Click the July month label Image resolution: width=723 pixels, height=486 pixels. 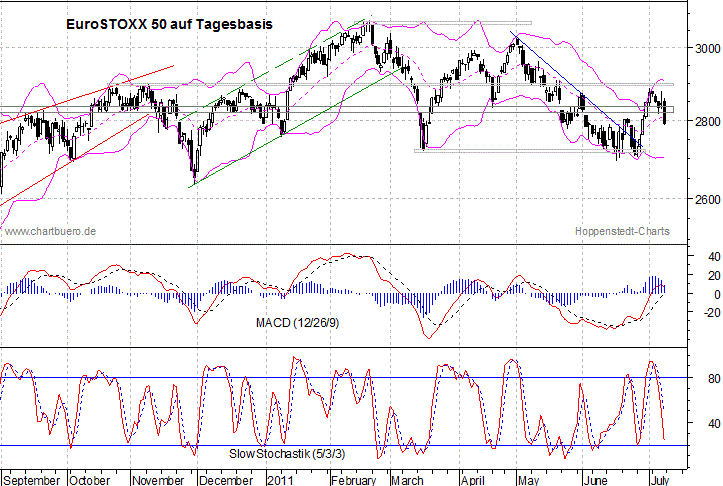660,480
